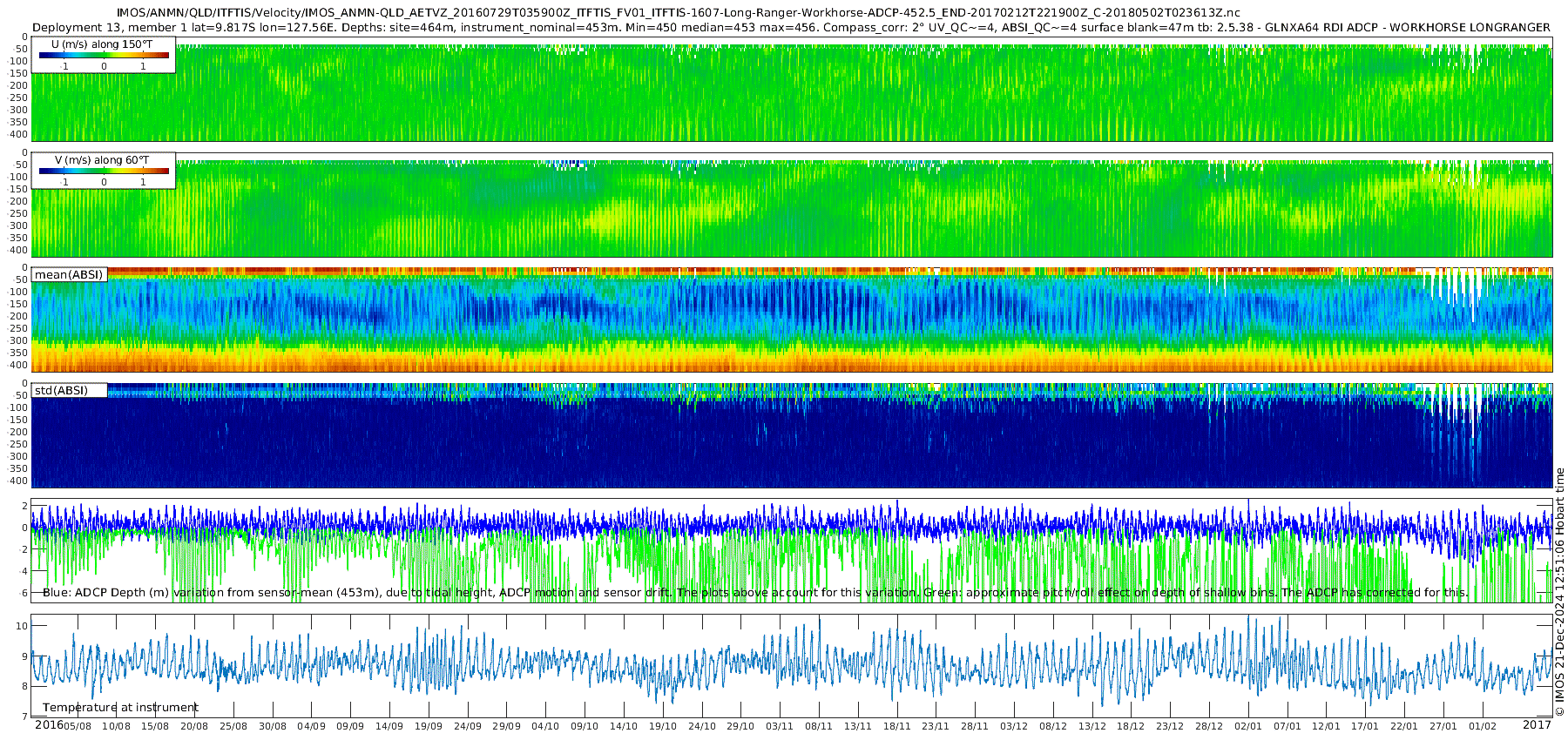
Task: Click the "03/11" date tick label
Action: coord(780,727)
